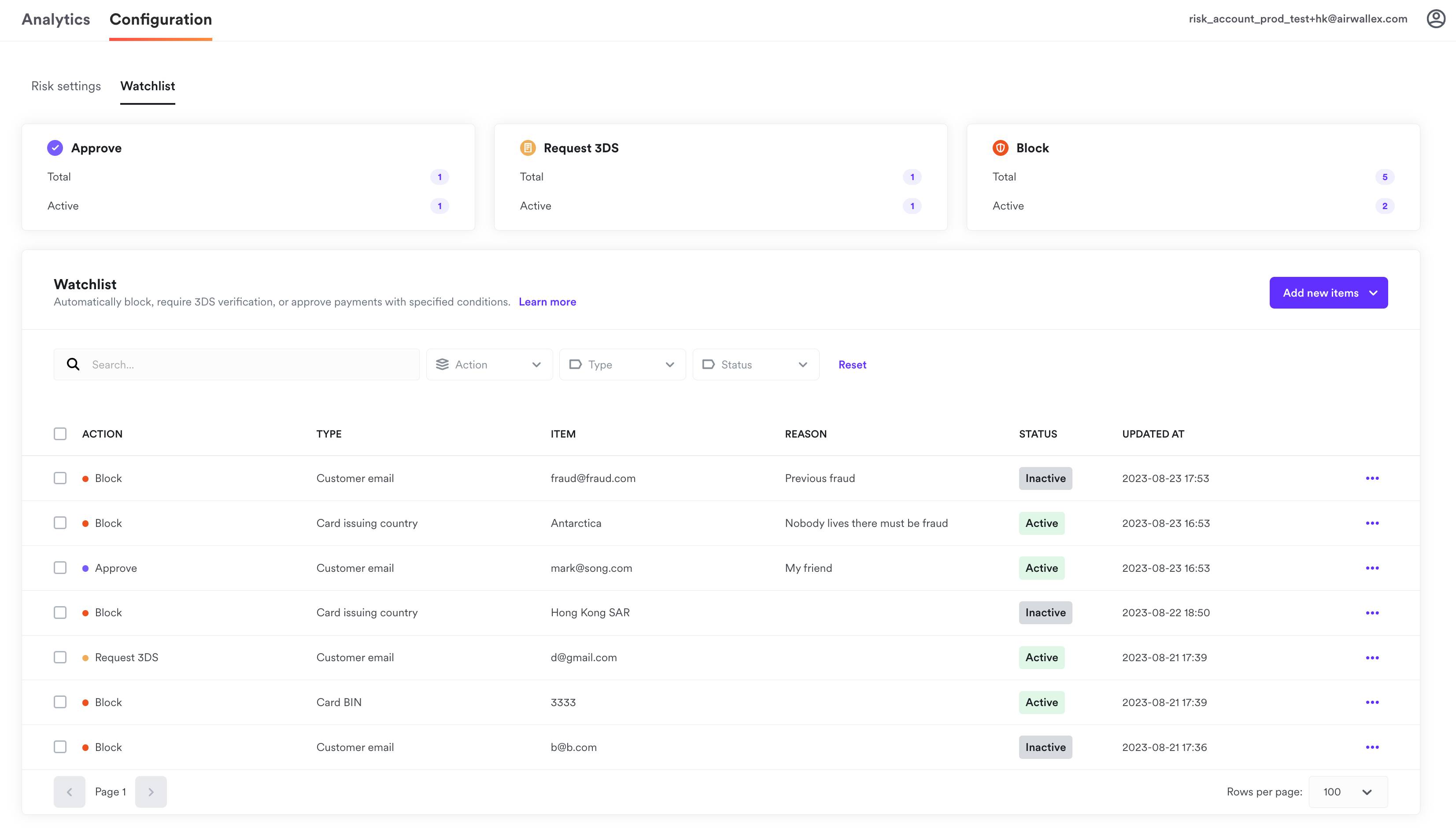Toggle the select-all checkbox in header
This screenshot has height=839, width=1456.
pyautogui.click(x=60, y=434)
